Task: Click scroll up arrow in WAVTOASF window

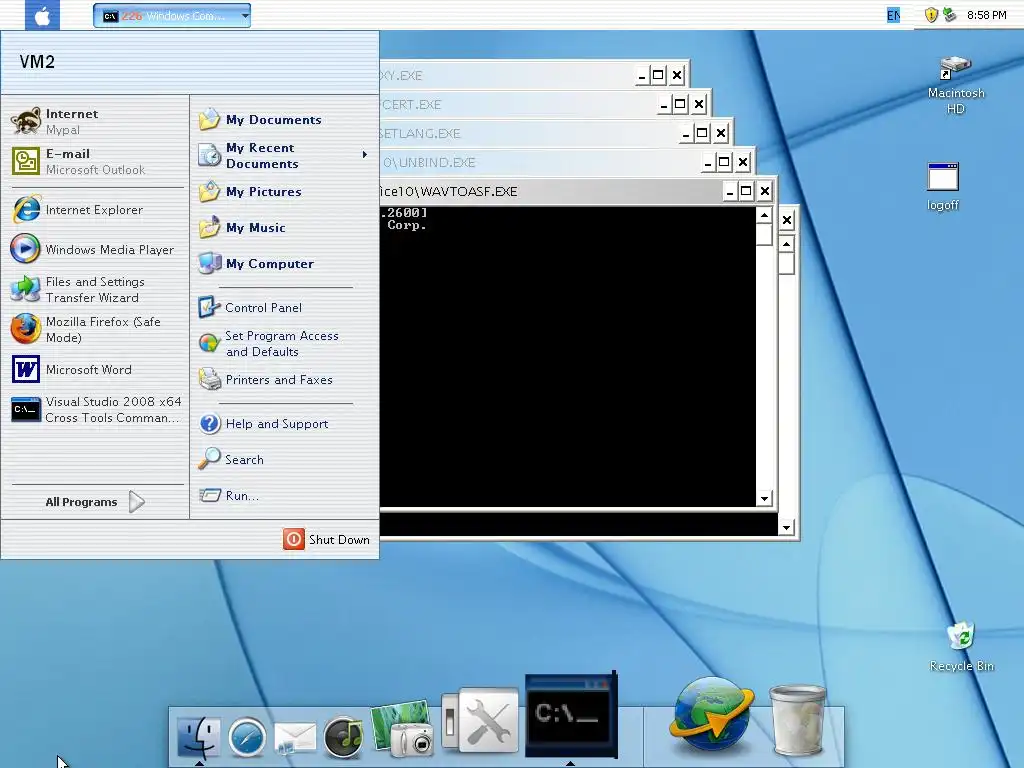Action: (764, 216)
